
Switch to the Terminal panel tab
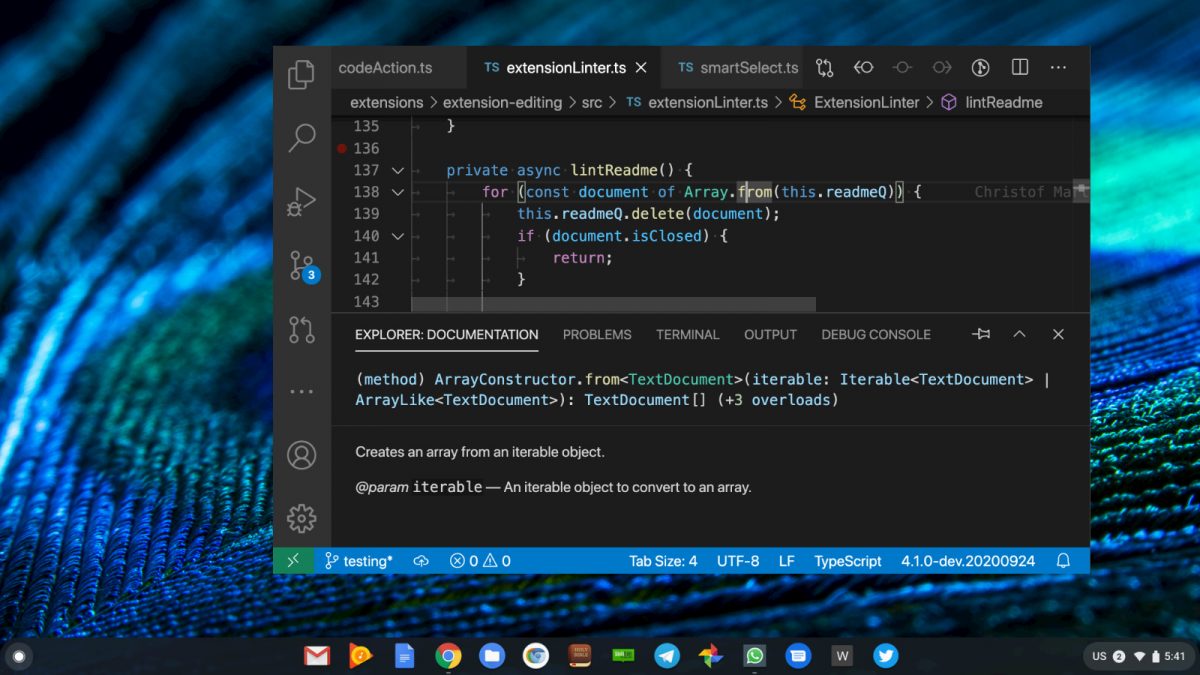click(688, 335)
